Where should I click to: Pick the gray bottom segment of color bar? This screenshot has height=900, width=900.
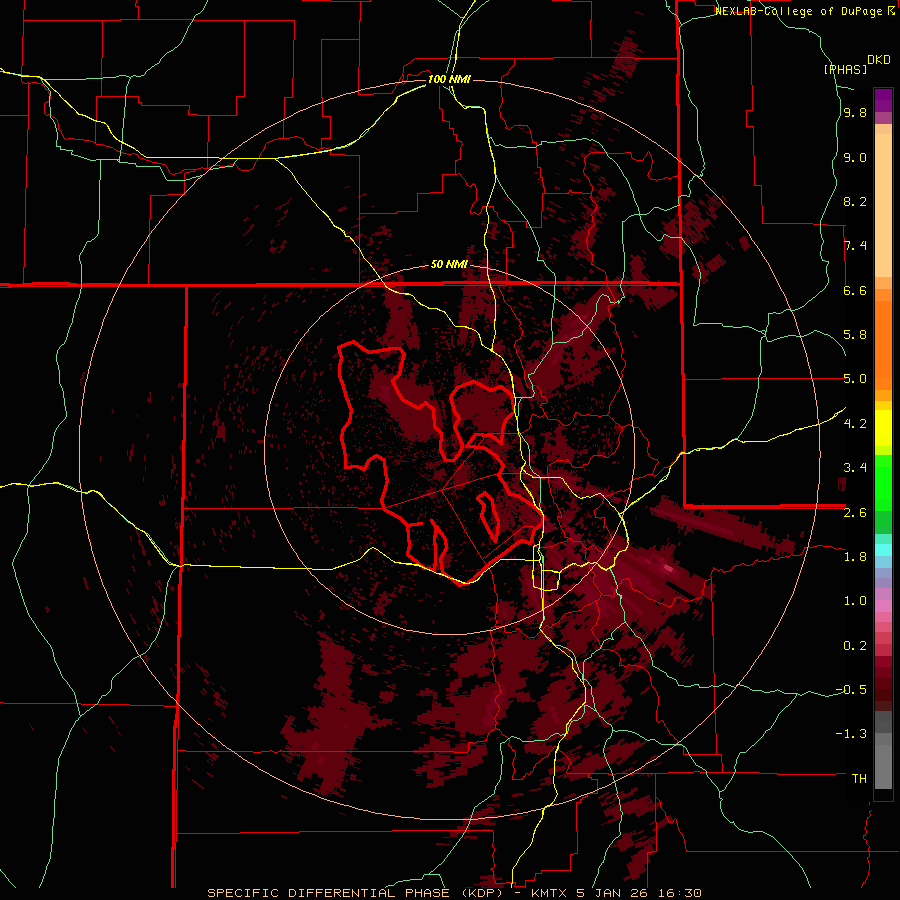point(883,766)
